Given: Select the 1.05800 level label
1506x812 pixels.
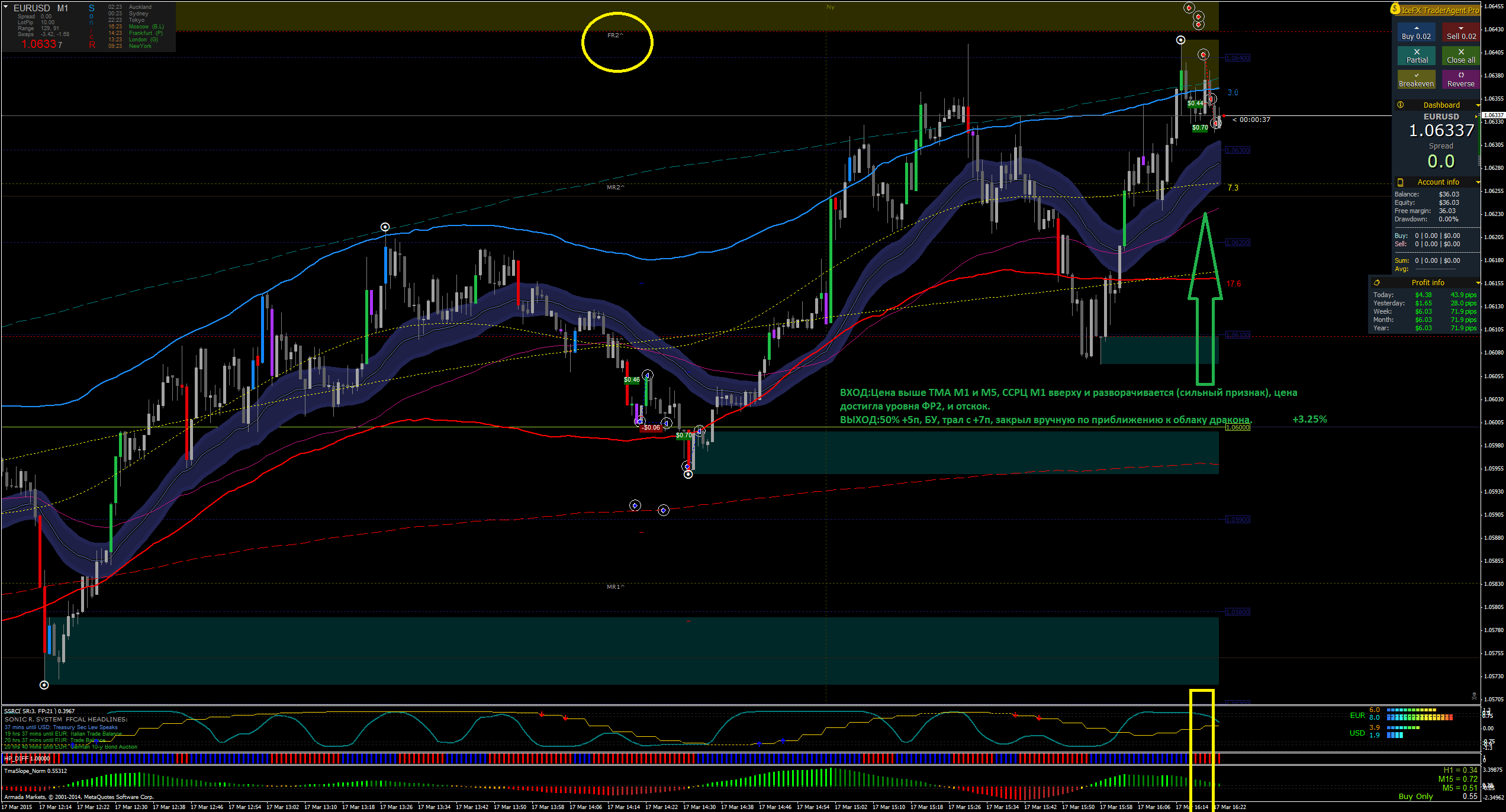Looking at the screenshot, I should pyautogui.click(x=1237, y=612).
